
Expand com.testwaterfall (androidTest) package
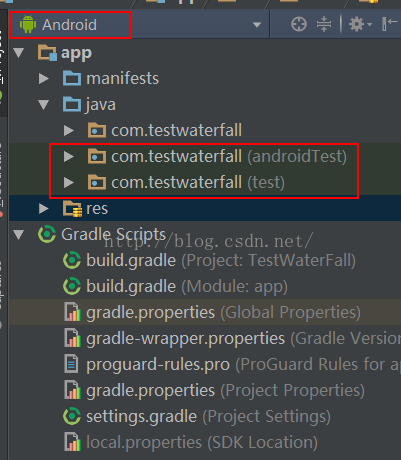(x=69, y=156)
